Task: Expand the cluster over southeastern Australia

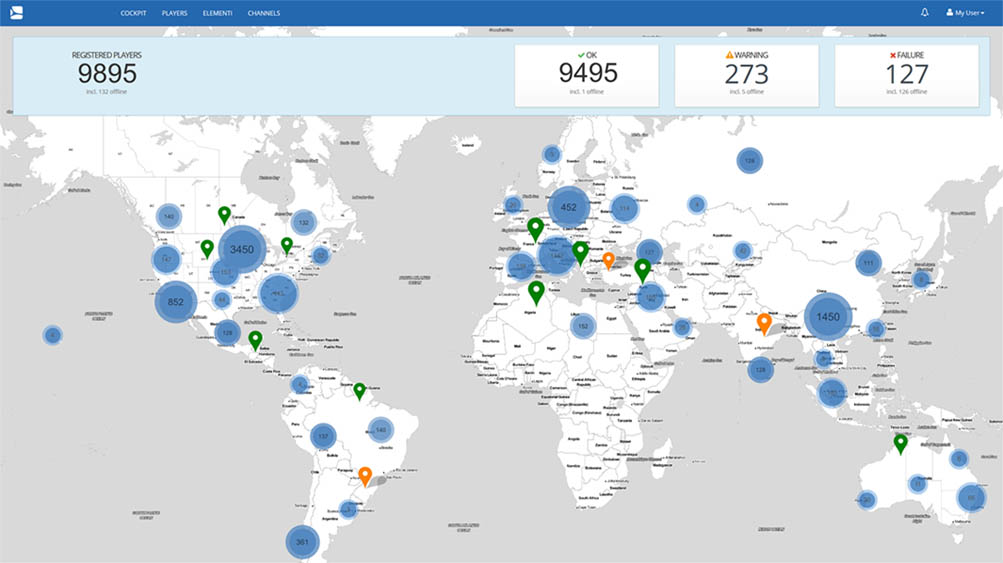Action: [x=970, y=498]
